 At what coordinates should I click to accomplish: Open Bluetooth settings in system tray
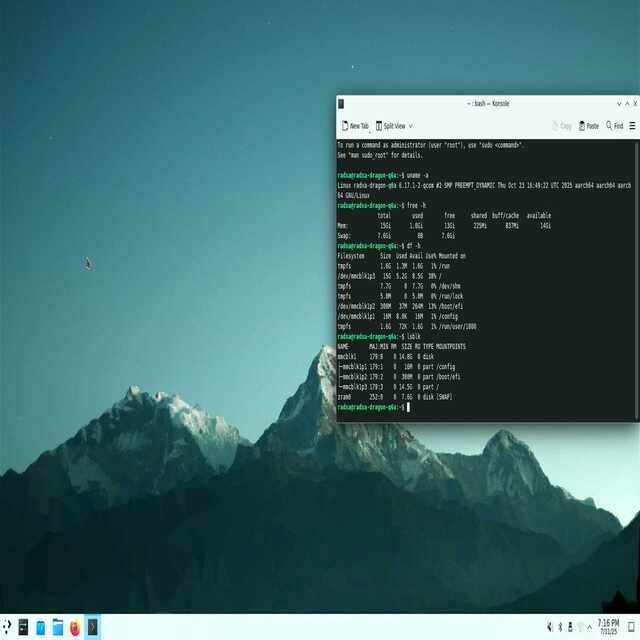click(560, 627)
